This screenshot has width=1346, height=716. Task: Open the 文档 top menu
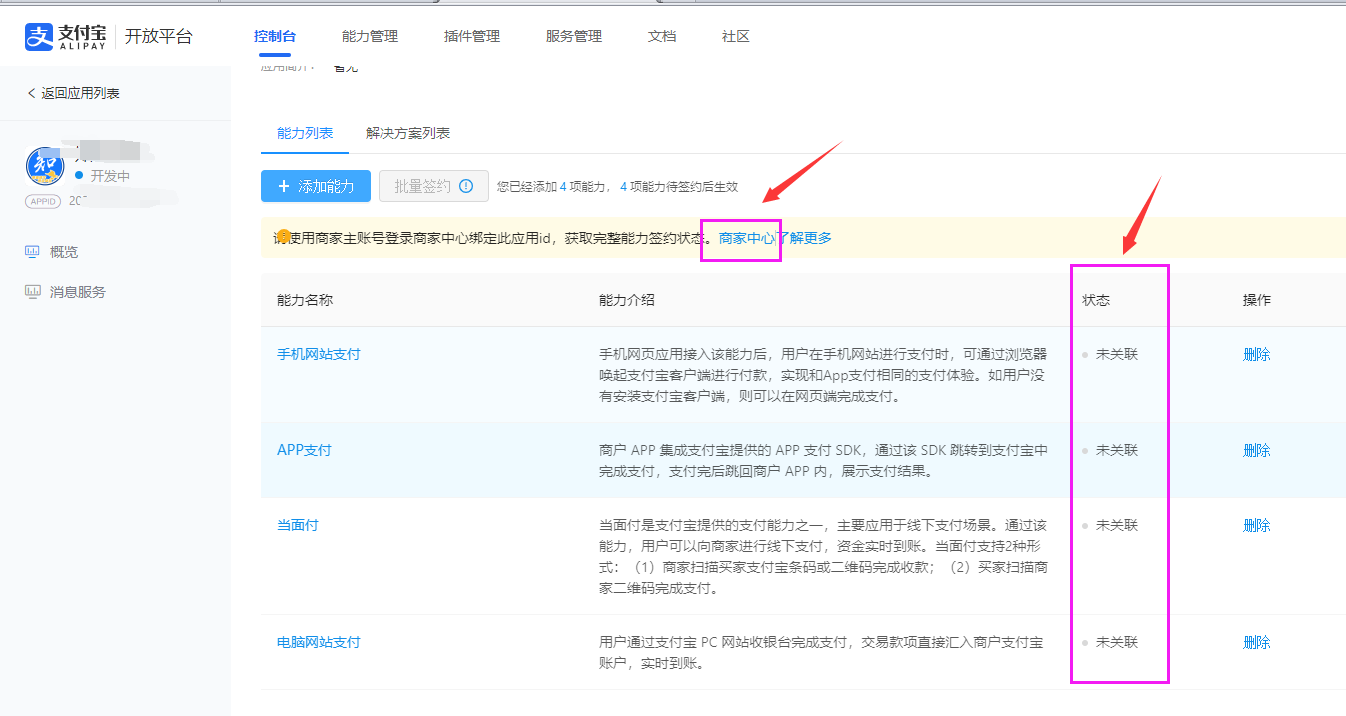click(662, 36)
